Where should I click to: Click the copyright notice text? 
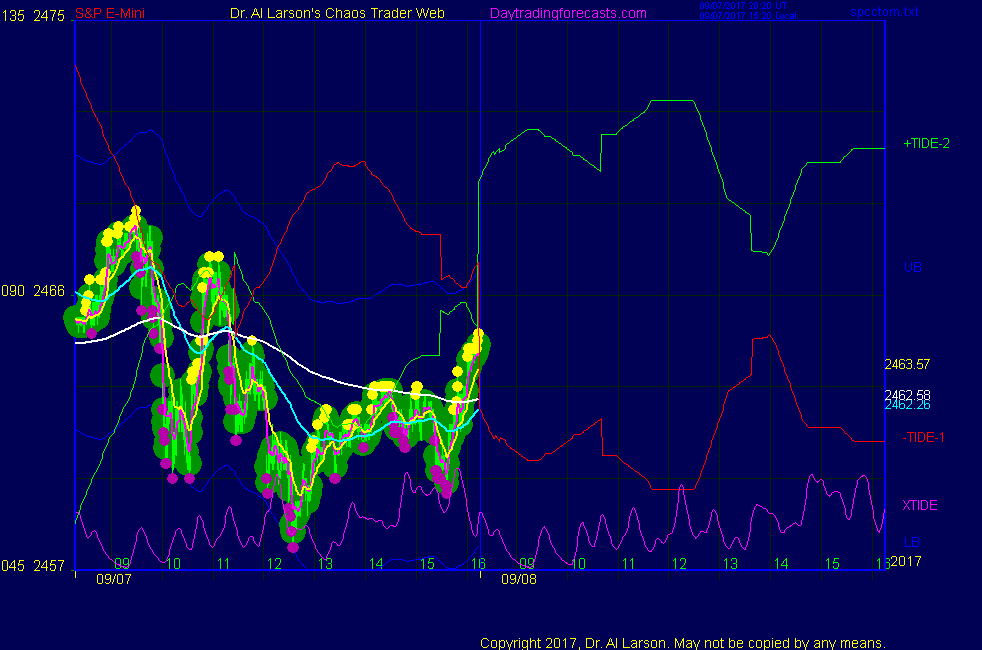point(683,643)
